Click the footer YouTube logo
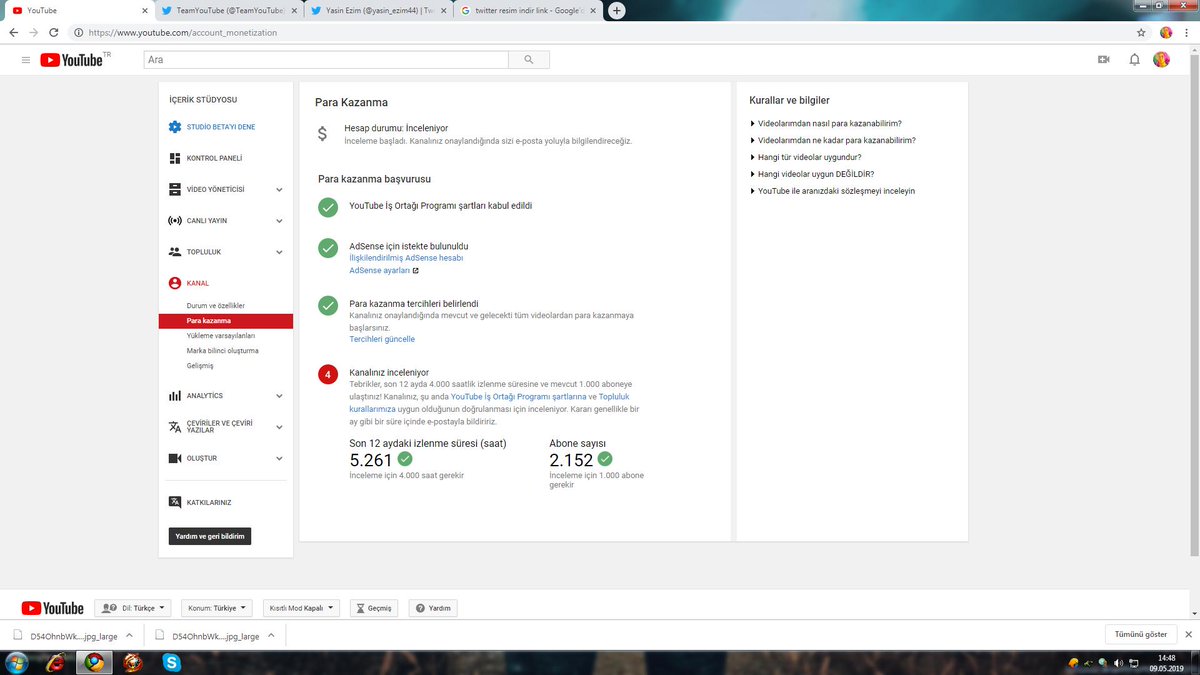Image resolution: width=1200 pixels, height=675 pixels. 52,608
